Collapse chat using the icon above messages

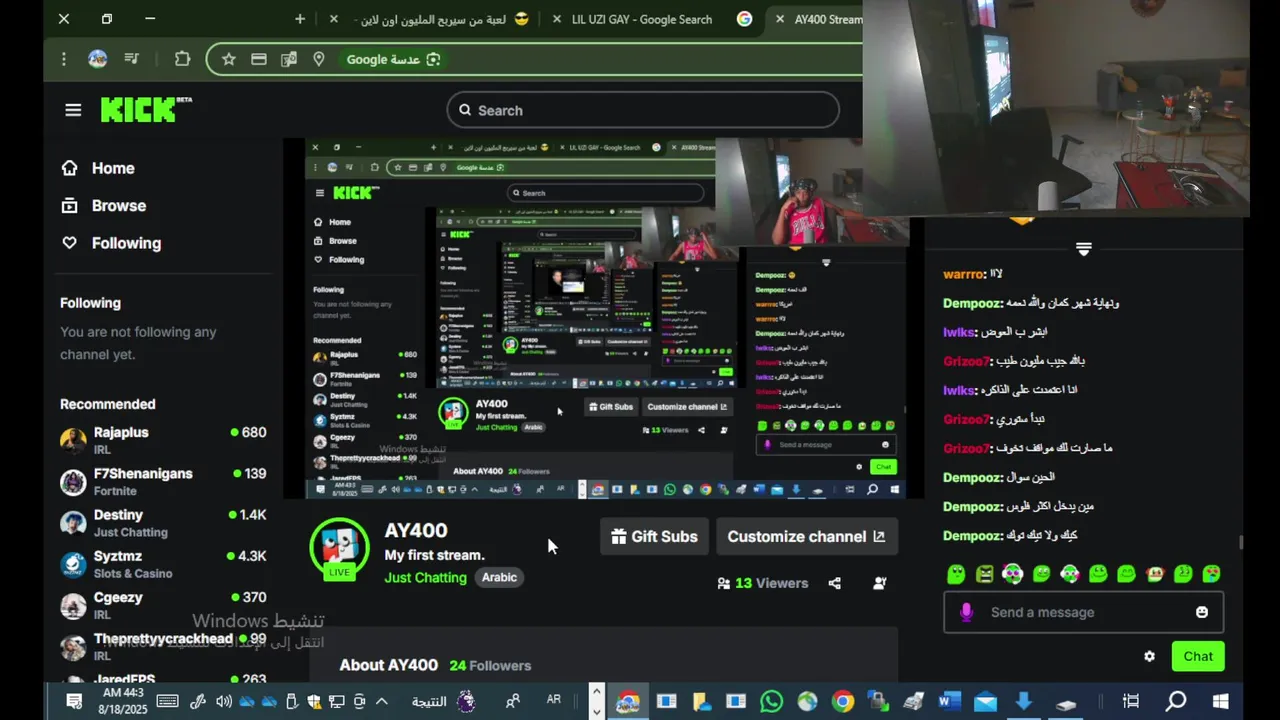(x=1083, y=248)
